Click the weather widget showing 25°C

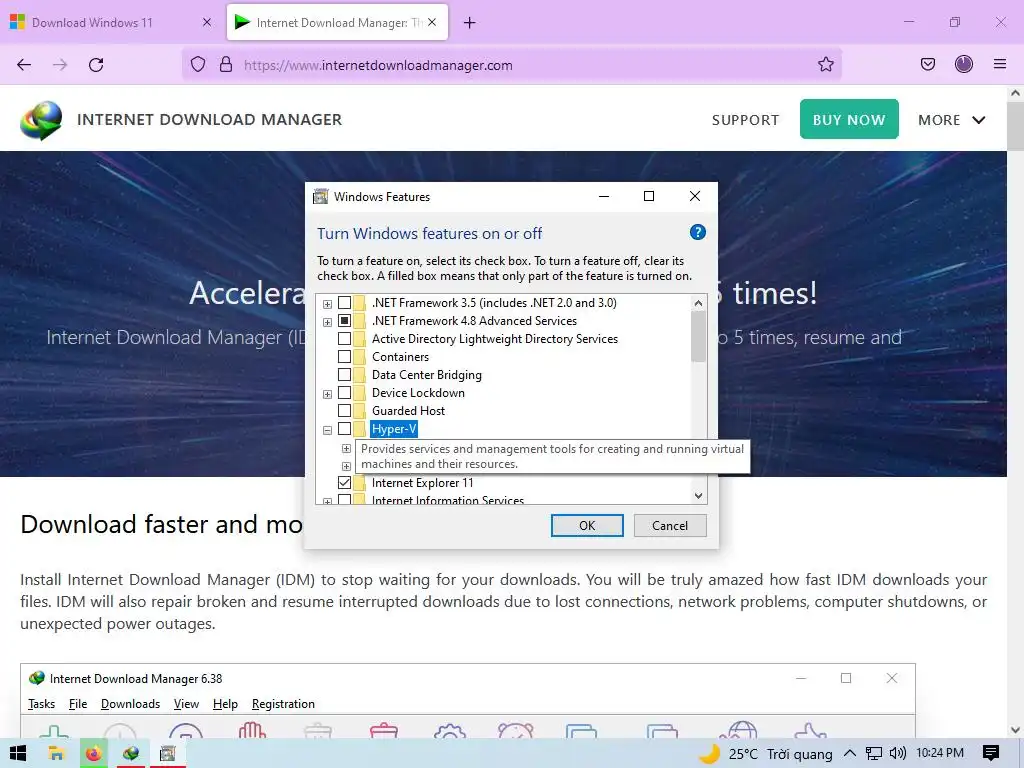coord(765,754)
